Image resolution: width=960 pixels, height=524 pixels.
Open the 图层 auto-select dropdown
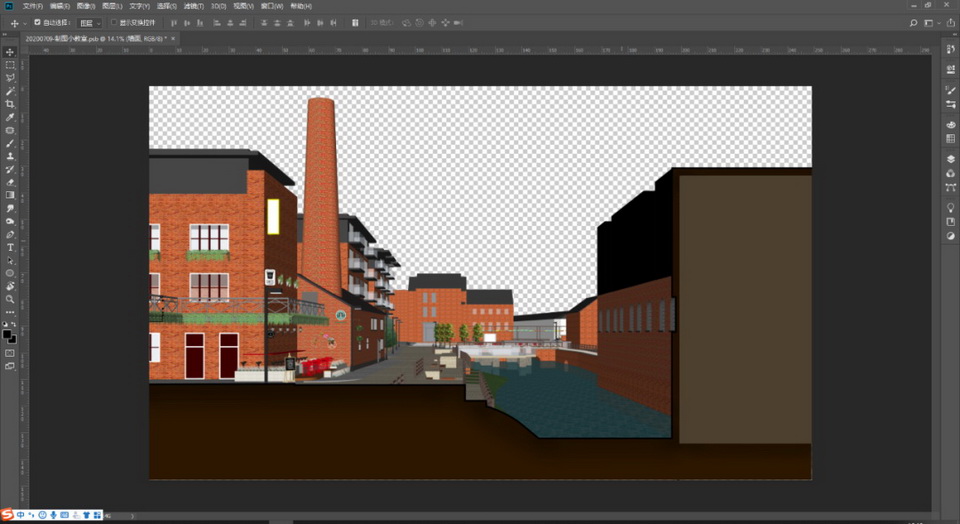[90, 22]
